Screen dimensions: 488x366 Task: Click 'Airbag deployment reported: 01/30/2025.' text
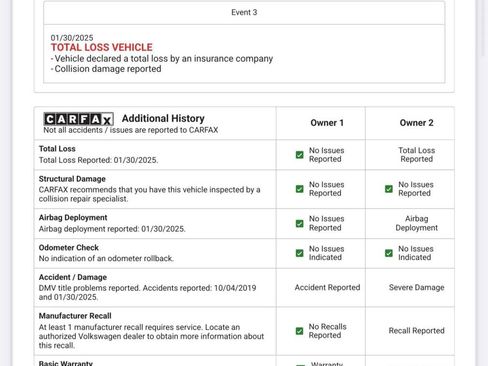click(x=112, y=229)
